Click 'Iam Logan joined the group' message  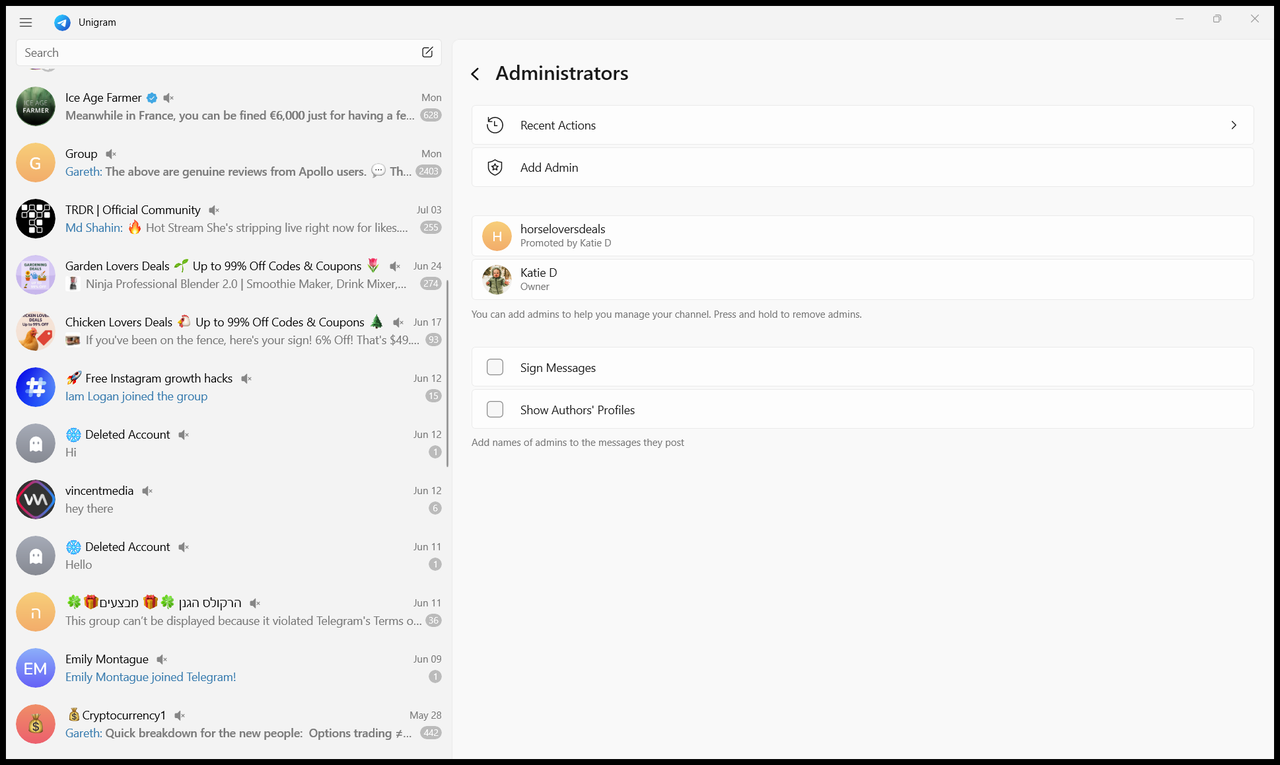[x=136, y=396]
